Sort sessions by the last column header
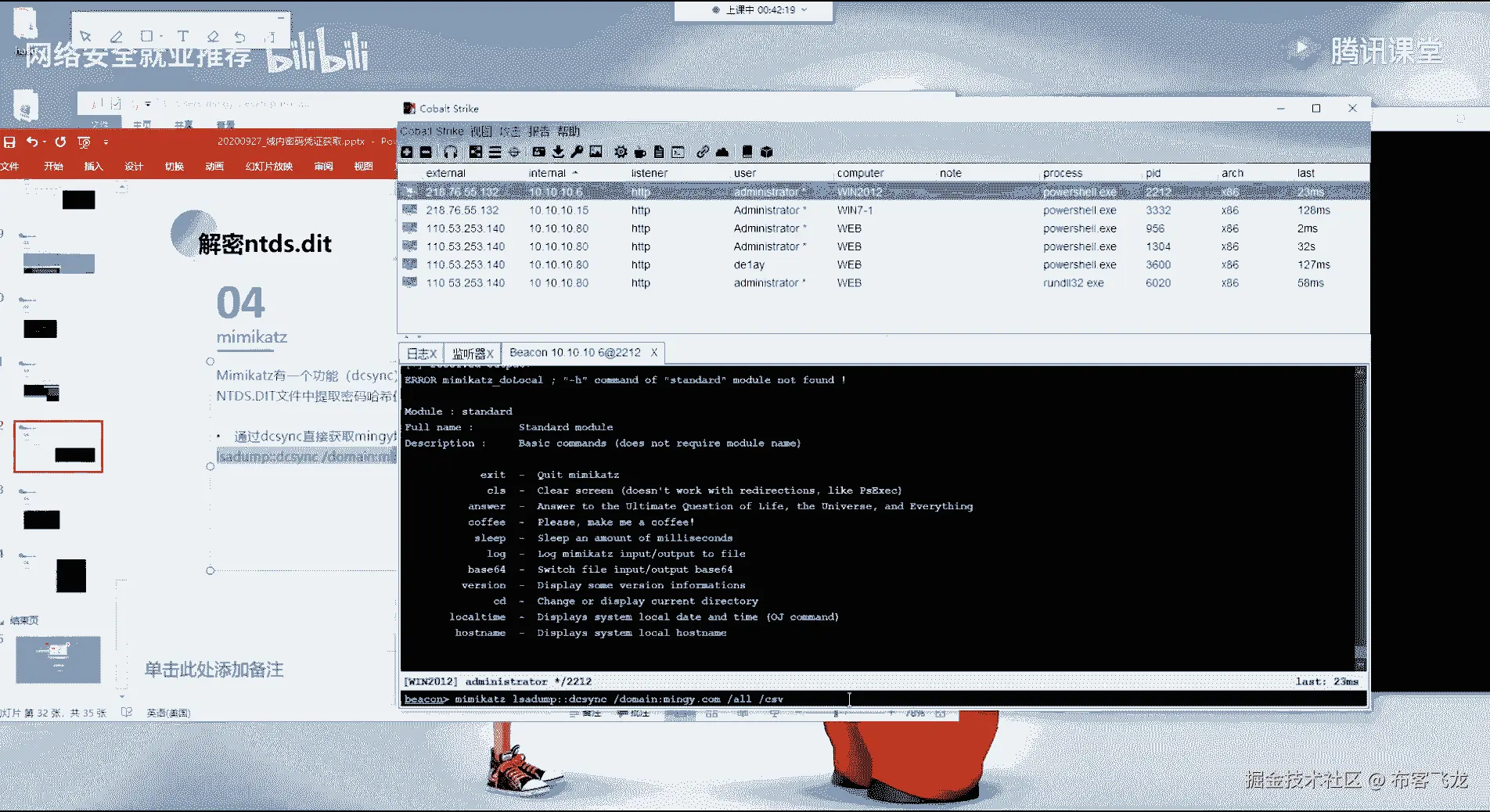This screenshot has width=1490, height=812. pyautogui.click(x=1305, y=173)
